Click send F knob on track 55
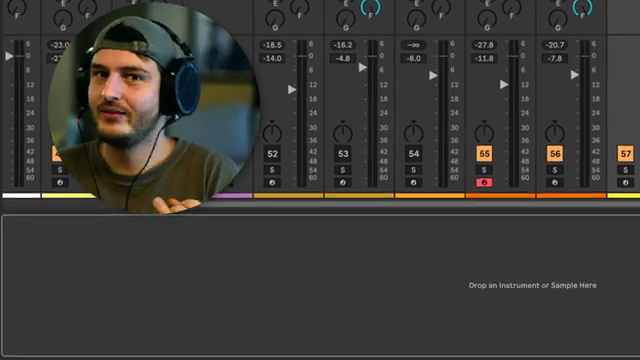 click(511, 8)
